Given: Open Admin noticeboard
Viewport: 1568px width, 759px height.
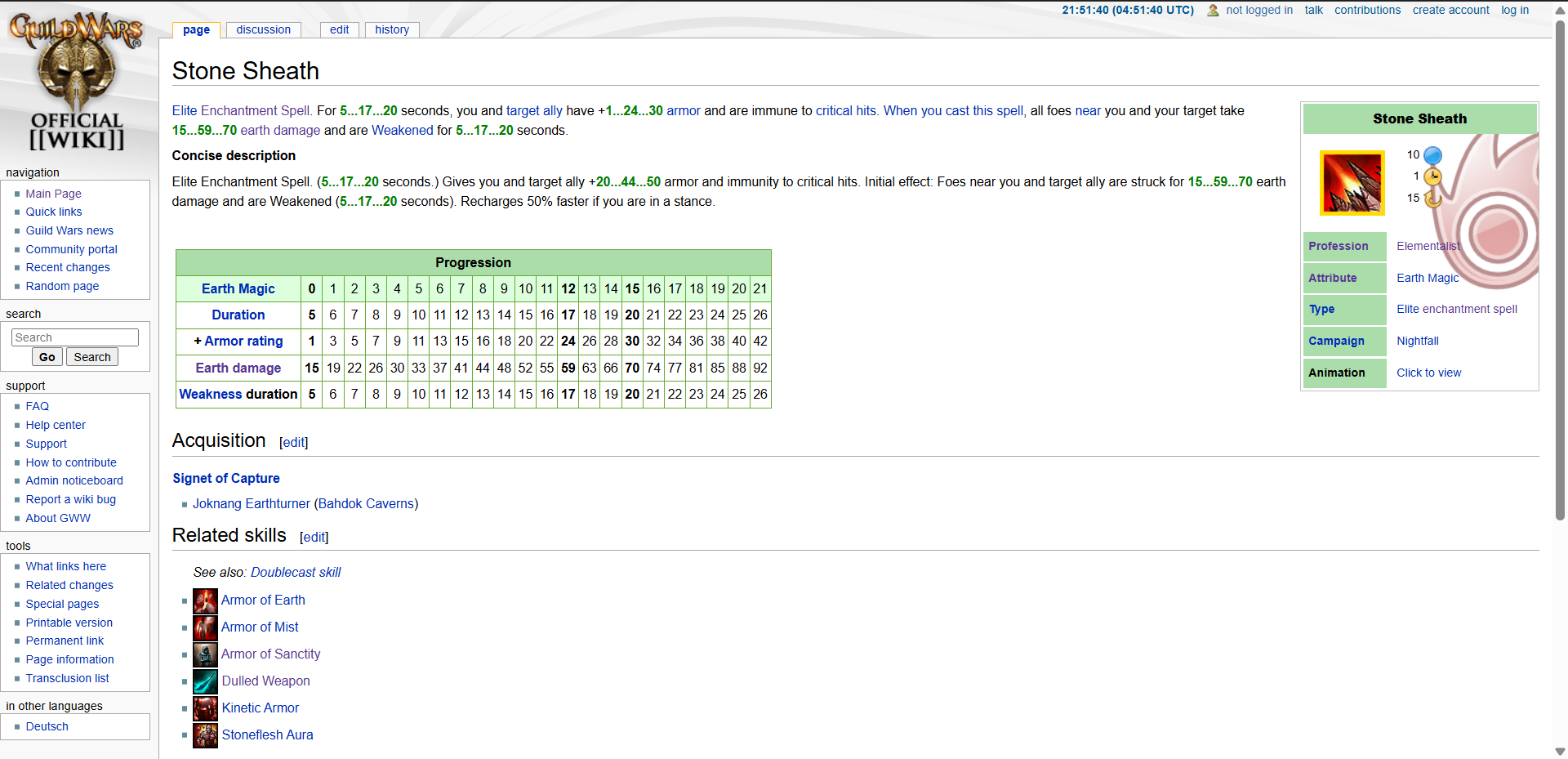Looking at the screenshot, I should [x=74, y=480].
